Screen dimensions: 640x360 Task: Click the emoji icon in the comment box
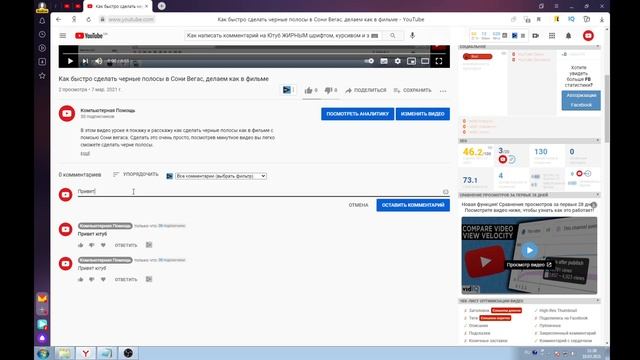(x=446, y=191)
